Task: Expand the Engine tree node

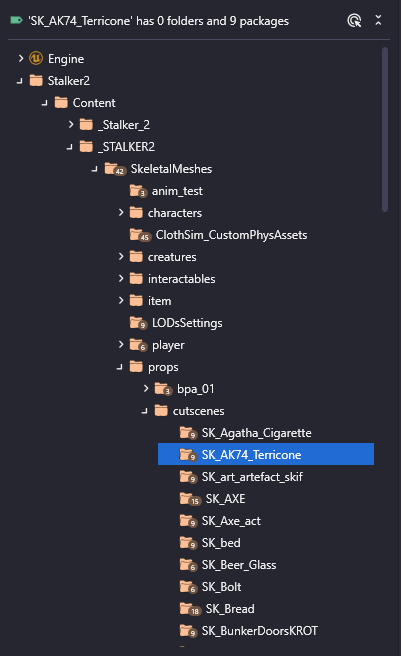Action: tap(21, 59)
